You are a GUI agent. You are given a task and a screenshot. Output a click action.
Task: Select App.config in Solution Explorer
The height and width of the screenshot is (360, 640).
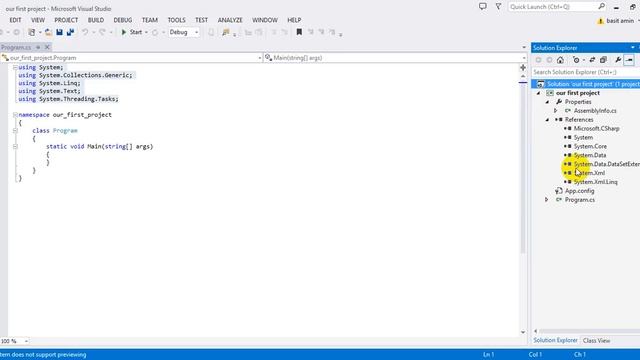click(579, 191)
